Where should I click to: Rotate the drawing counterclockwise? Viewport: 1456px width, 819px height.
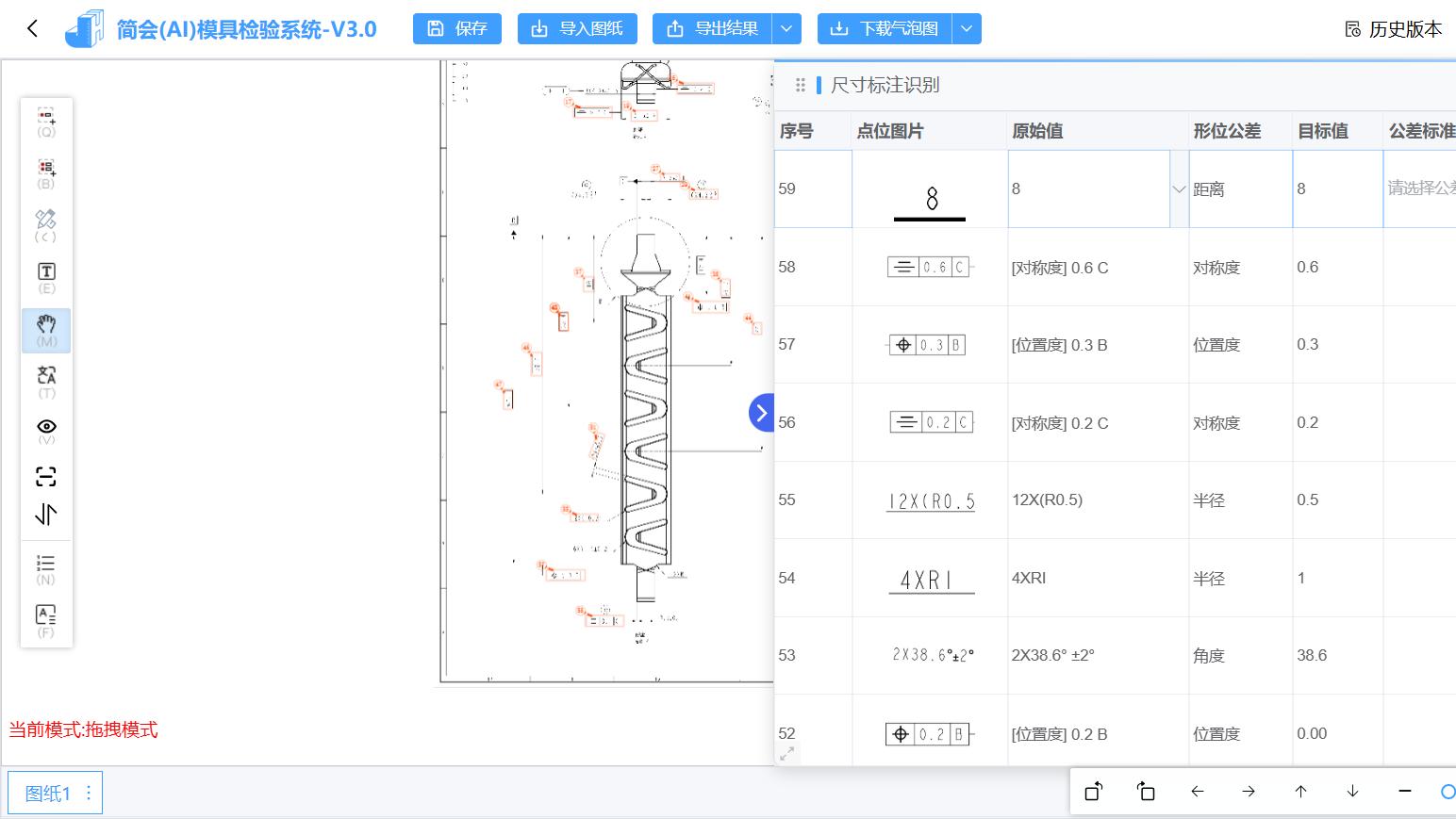(1093, 792)
